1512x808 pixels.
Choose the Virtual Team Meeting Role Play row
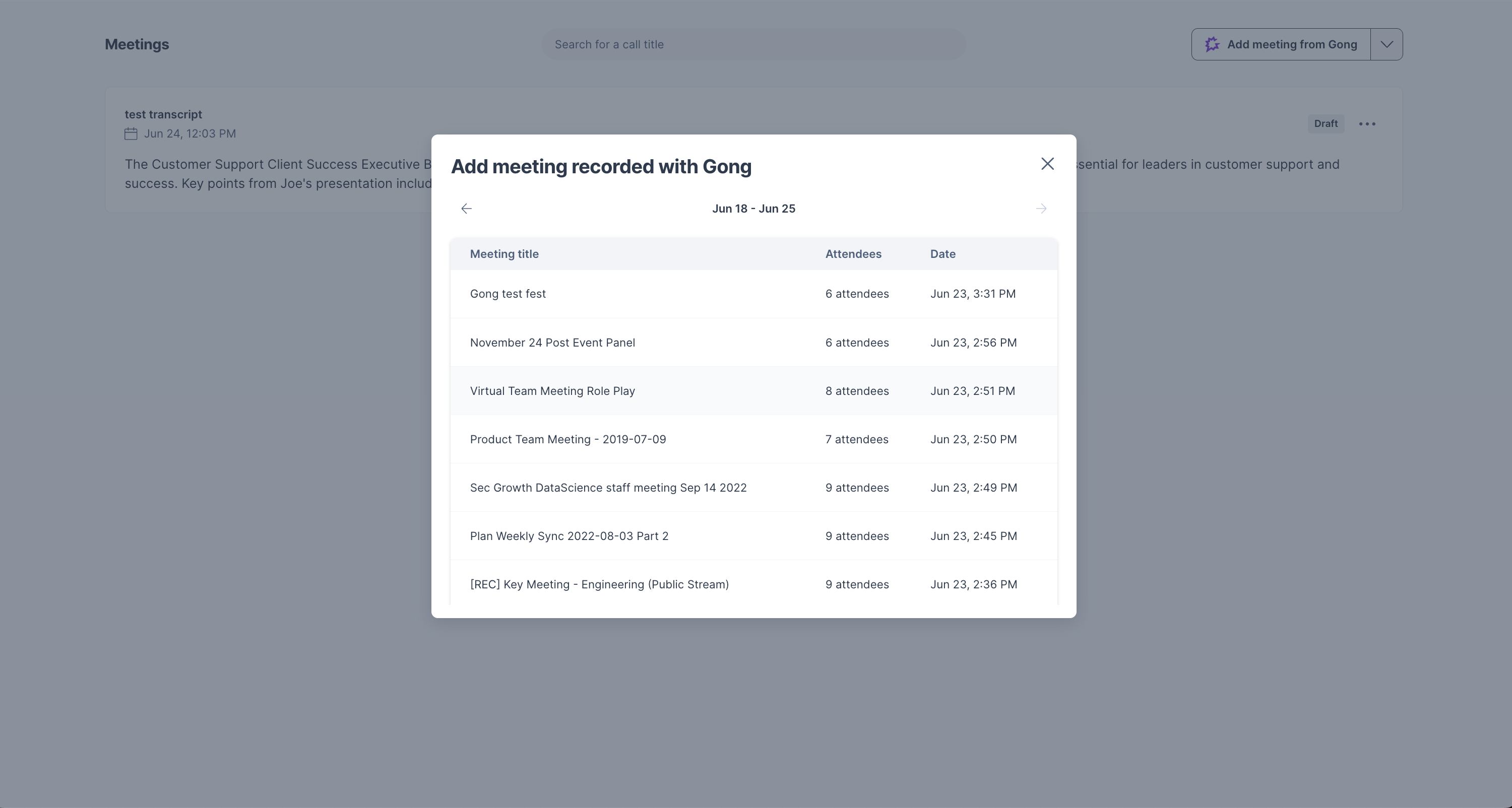[753, 391]
